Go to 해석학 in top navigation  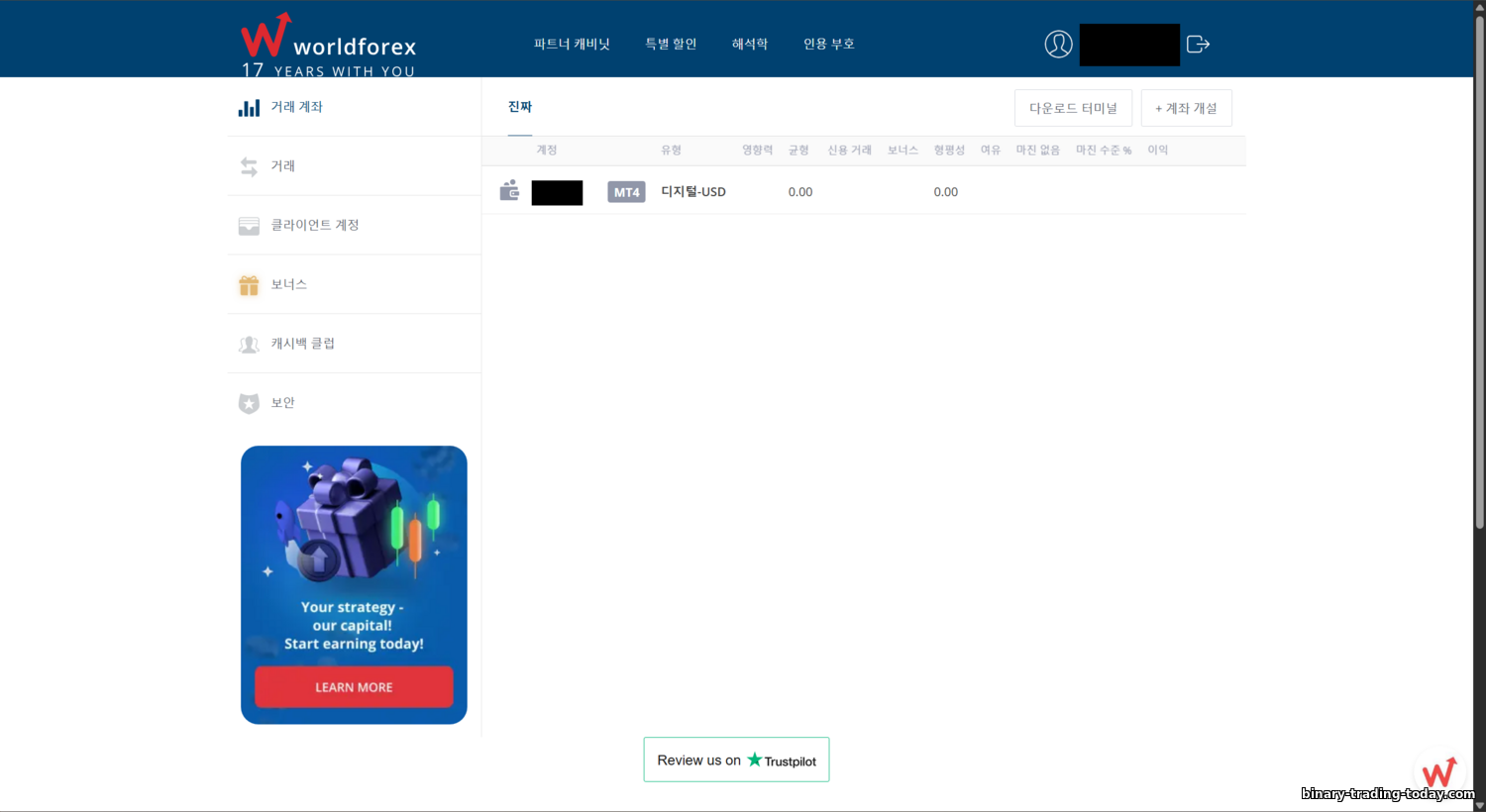(750, 45)
